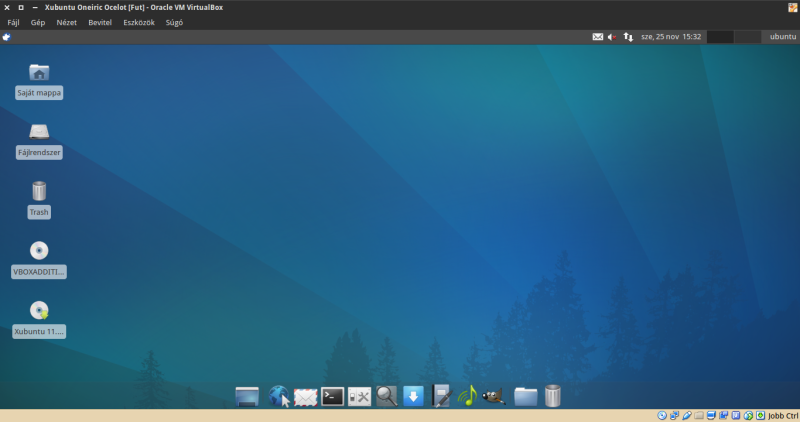Click the VirtualBox title bar corner icon
Viewport: 800px width, 422px height.
tap(792, 7)
